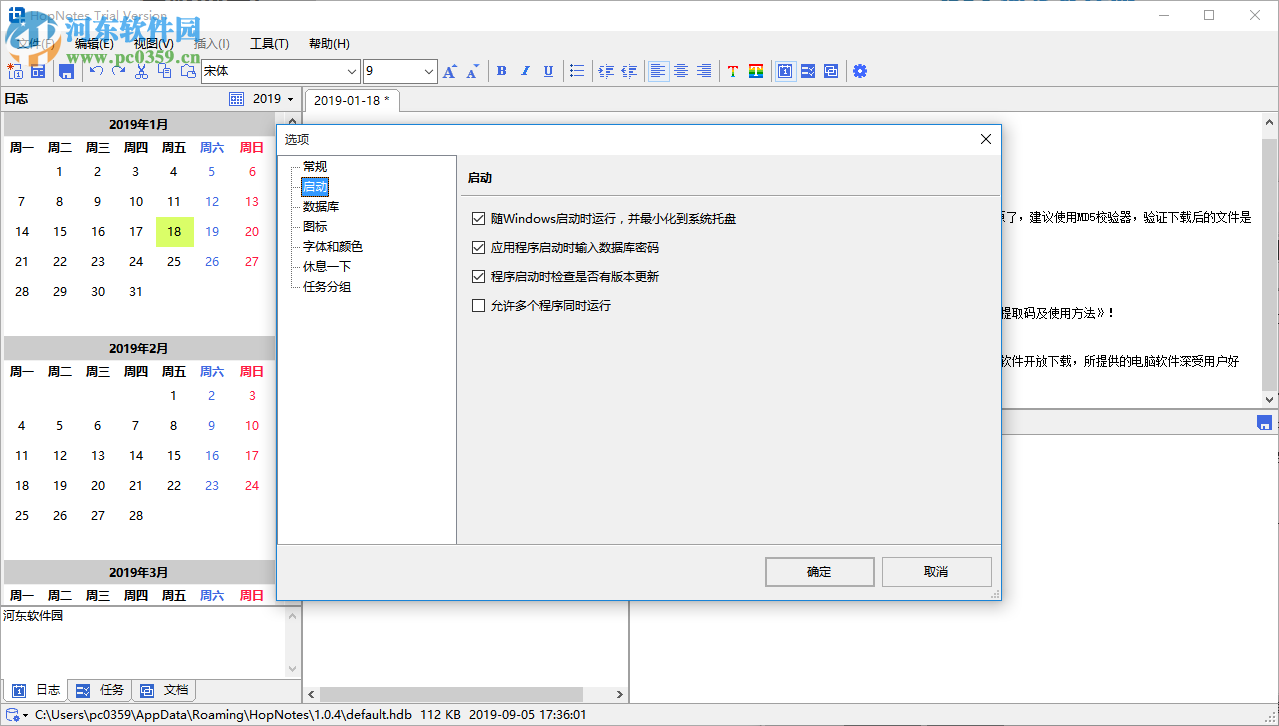Select the Cut icon in the toolbar
Image resolution: width=1279 pixels, height=726 pixels.
[140, 71]
